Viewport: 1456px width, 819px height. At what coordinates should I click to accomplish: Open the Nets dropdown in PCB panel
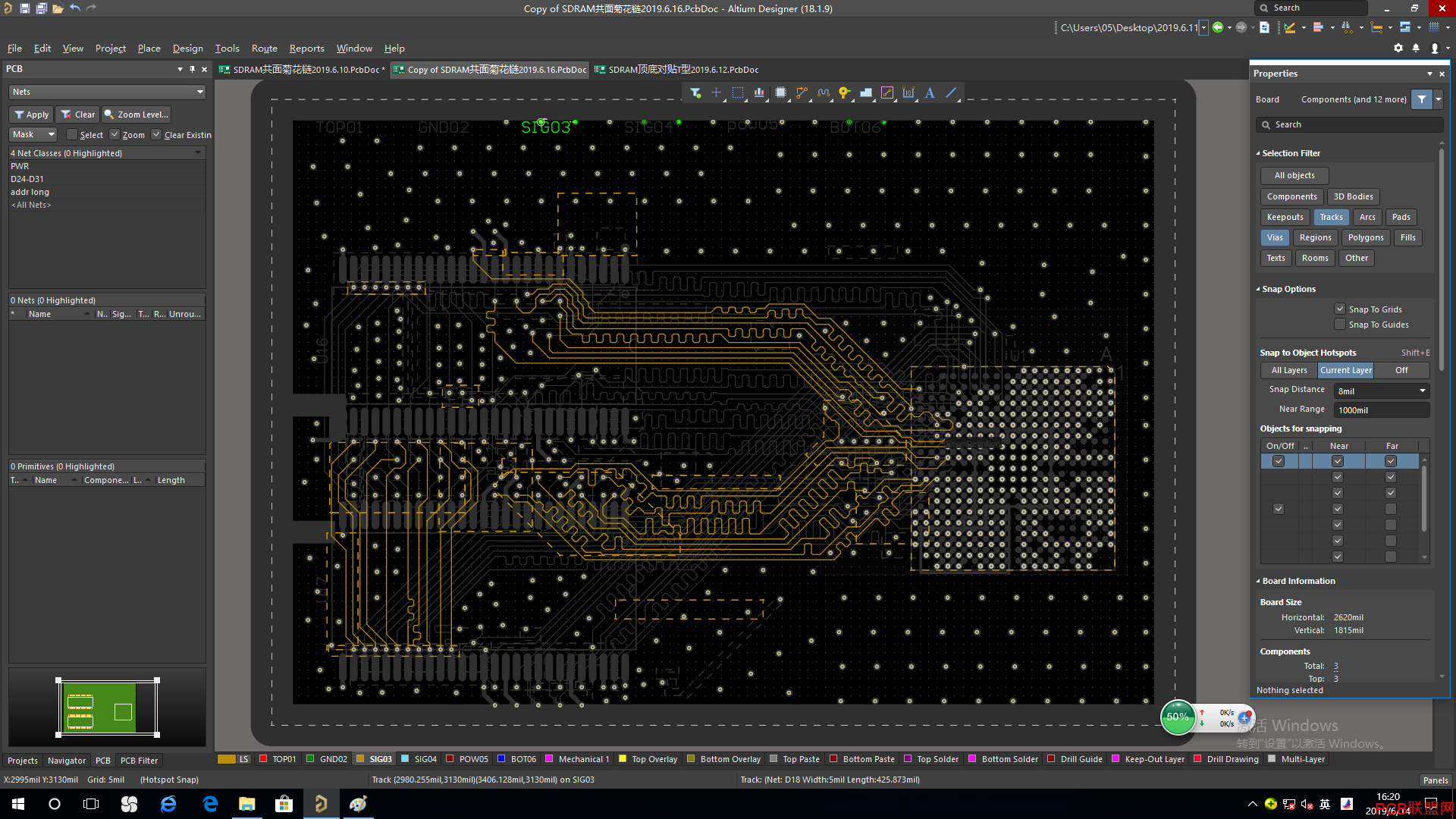coord(107,92)
